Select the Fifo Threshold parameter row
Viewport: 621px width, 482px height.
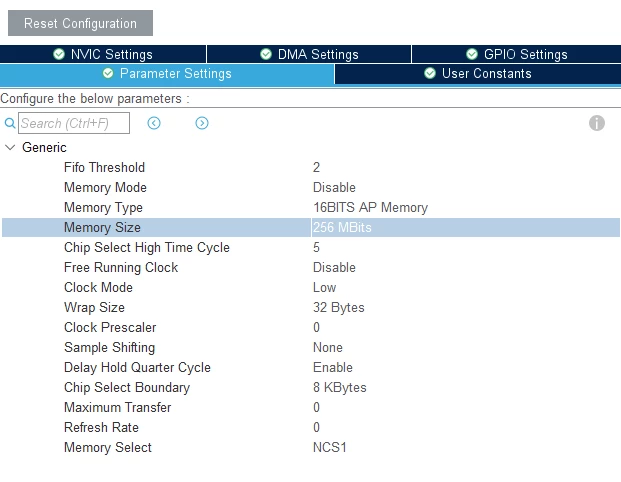310,168
